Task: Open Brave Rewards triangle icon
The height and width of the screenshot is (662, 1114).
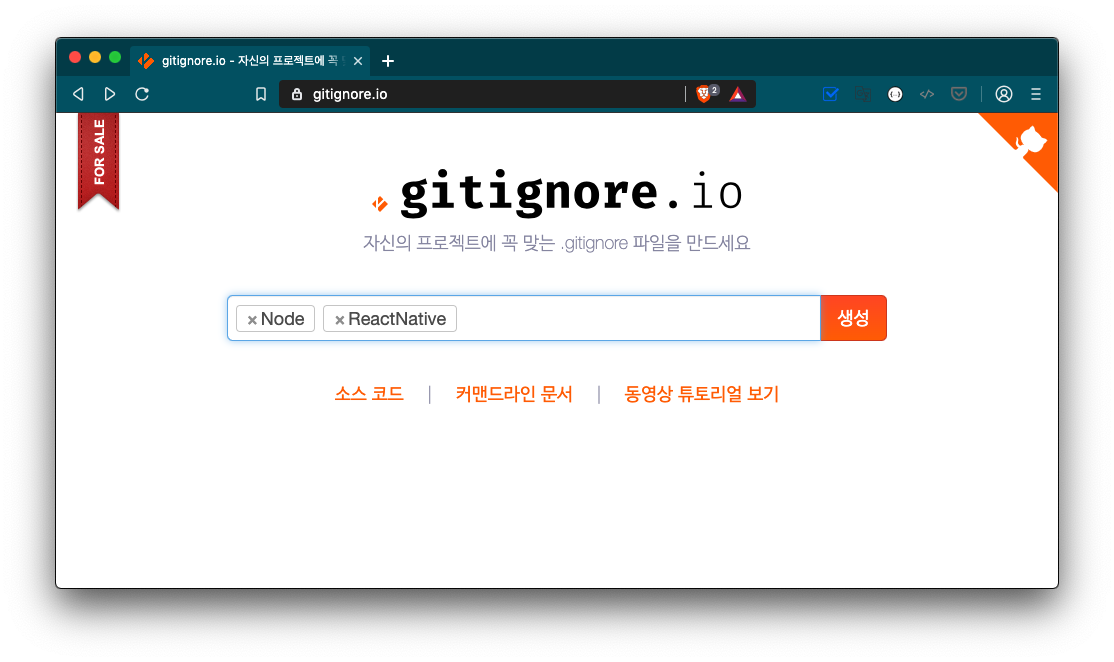Action: pos(737,94)
